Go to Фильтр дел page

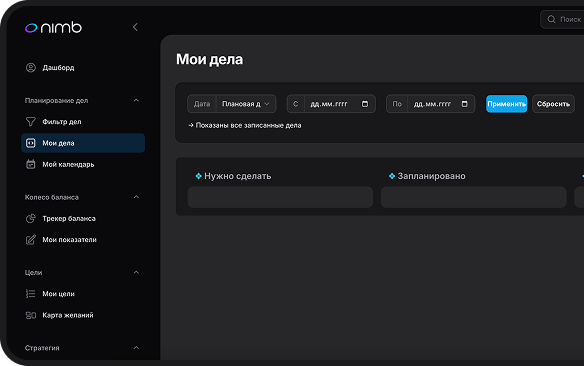coord(62,122)
